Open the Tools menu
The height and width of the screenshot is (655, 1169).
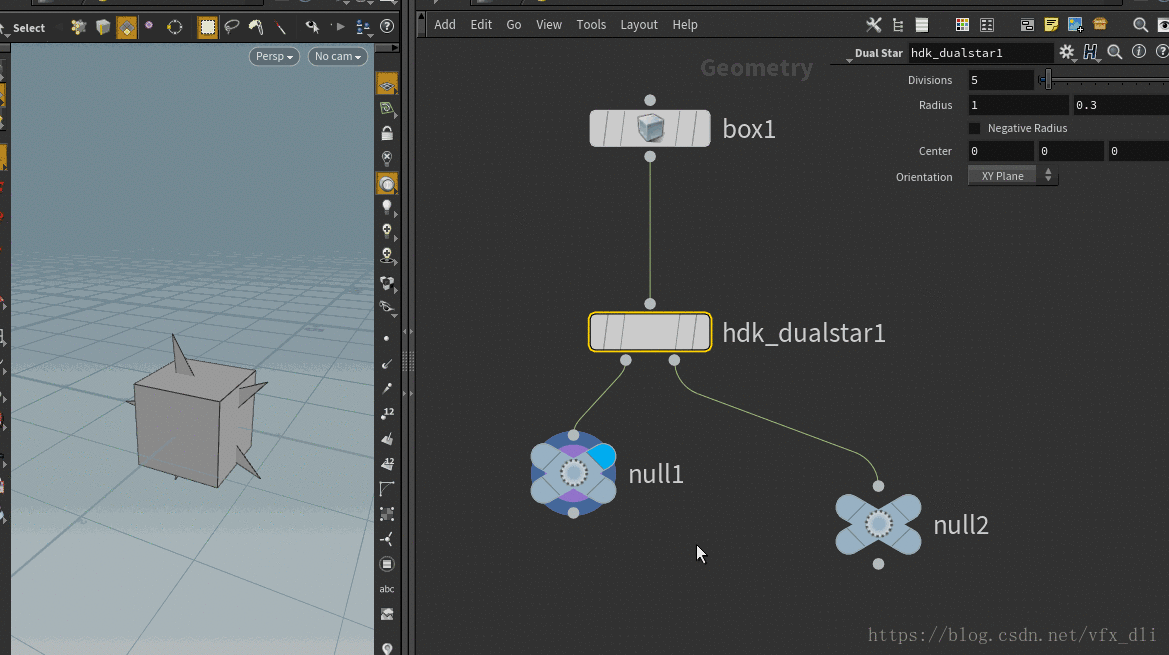coord(591,25)
